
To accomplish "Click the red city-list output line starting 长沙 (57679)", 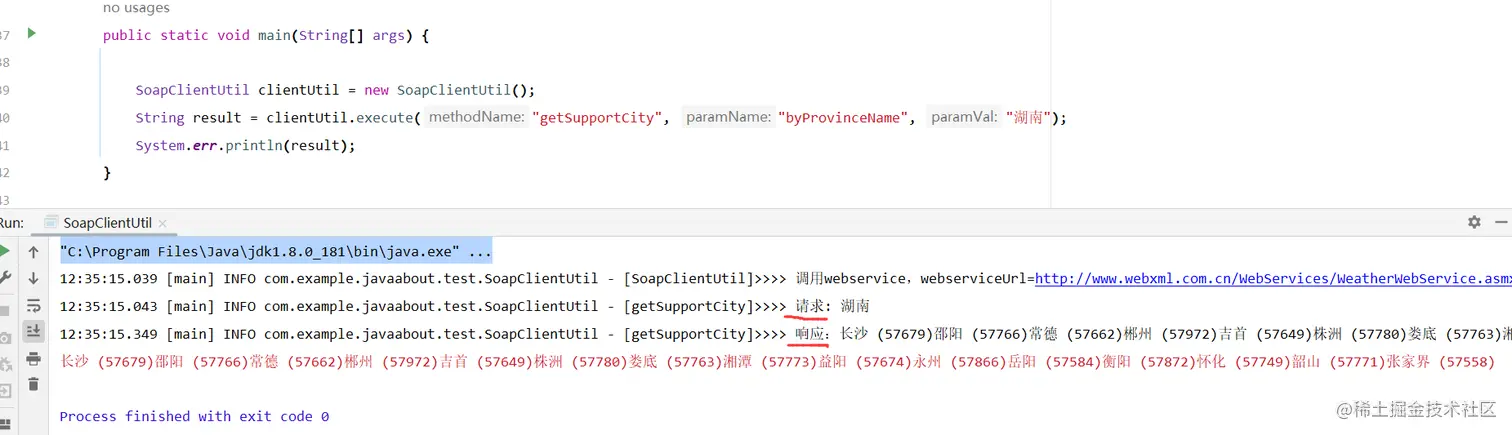I will click(778, 362).
